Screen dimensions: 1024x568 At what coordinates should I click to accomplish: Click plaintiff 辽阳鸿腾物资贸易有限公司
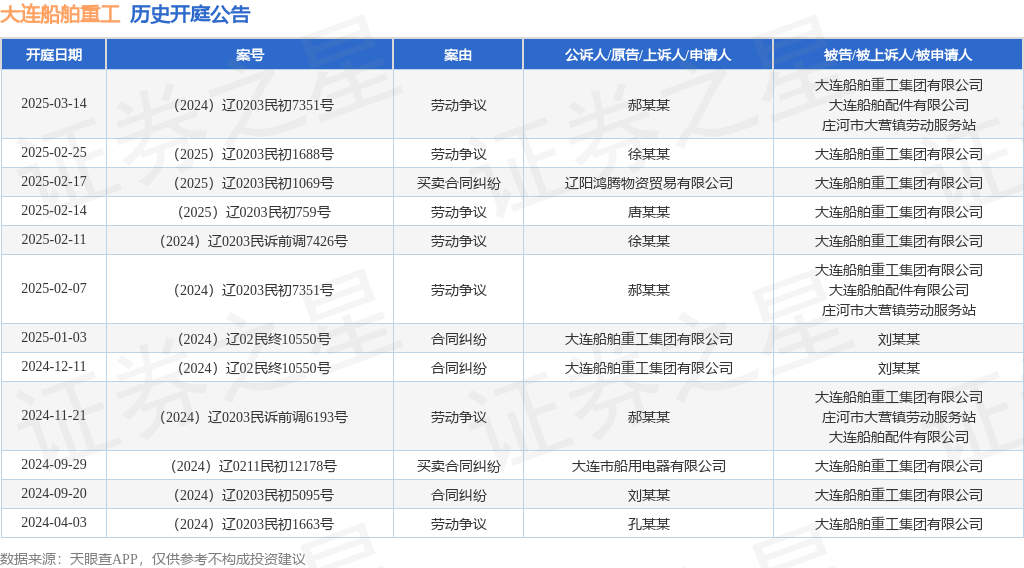(648, 183)
